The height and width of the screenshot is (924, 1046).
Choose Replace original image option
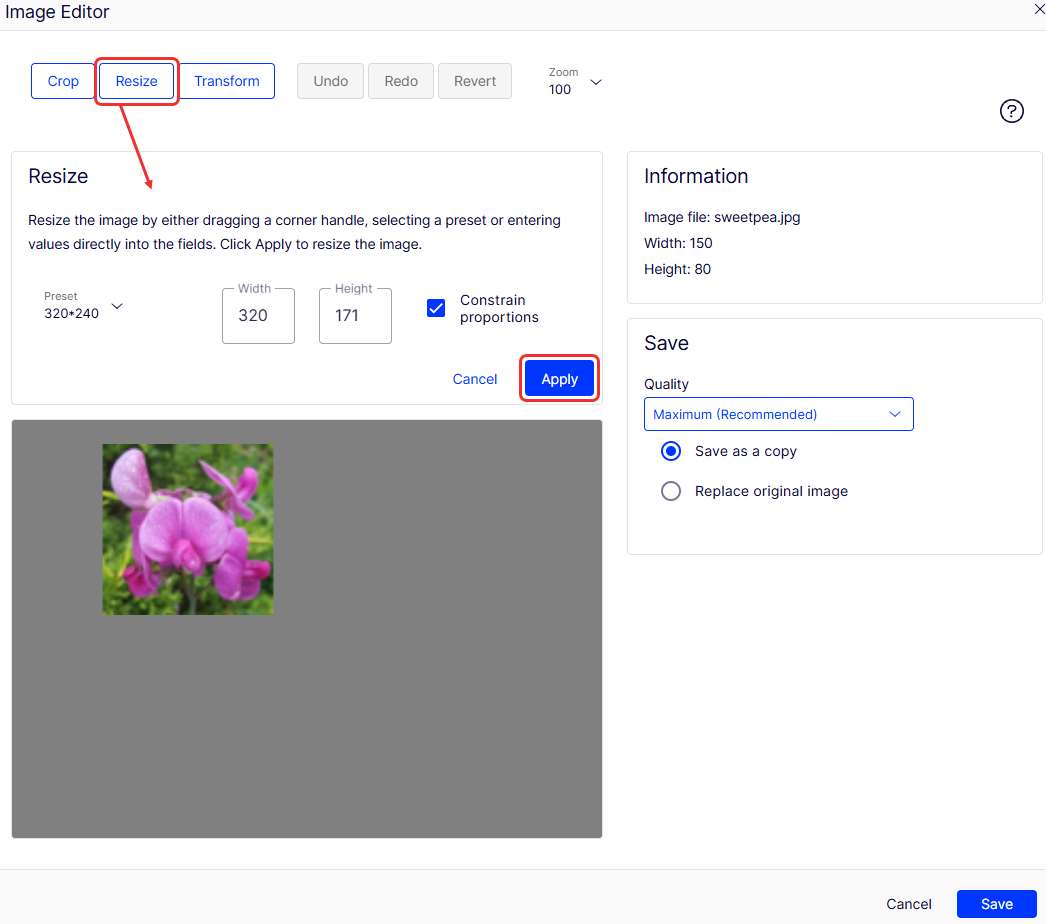670,491
